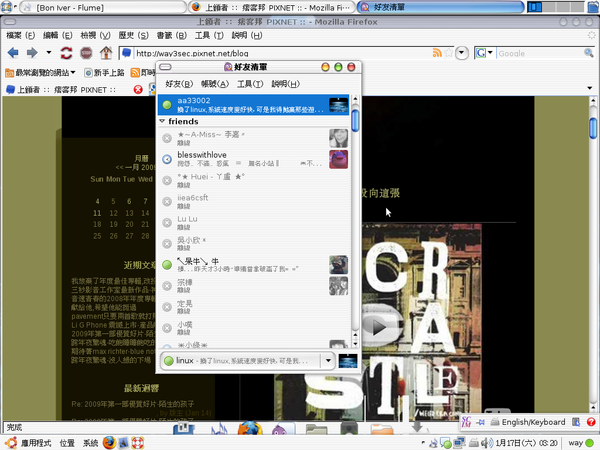The width and height of the screenshot is (600, 450).
Task: Click the Firefox Forward arrow button
Action: [x=32, y=53]
